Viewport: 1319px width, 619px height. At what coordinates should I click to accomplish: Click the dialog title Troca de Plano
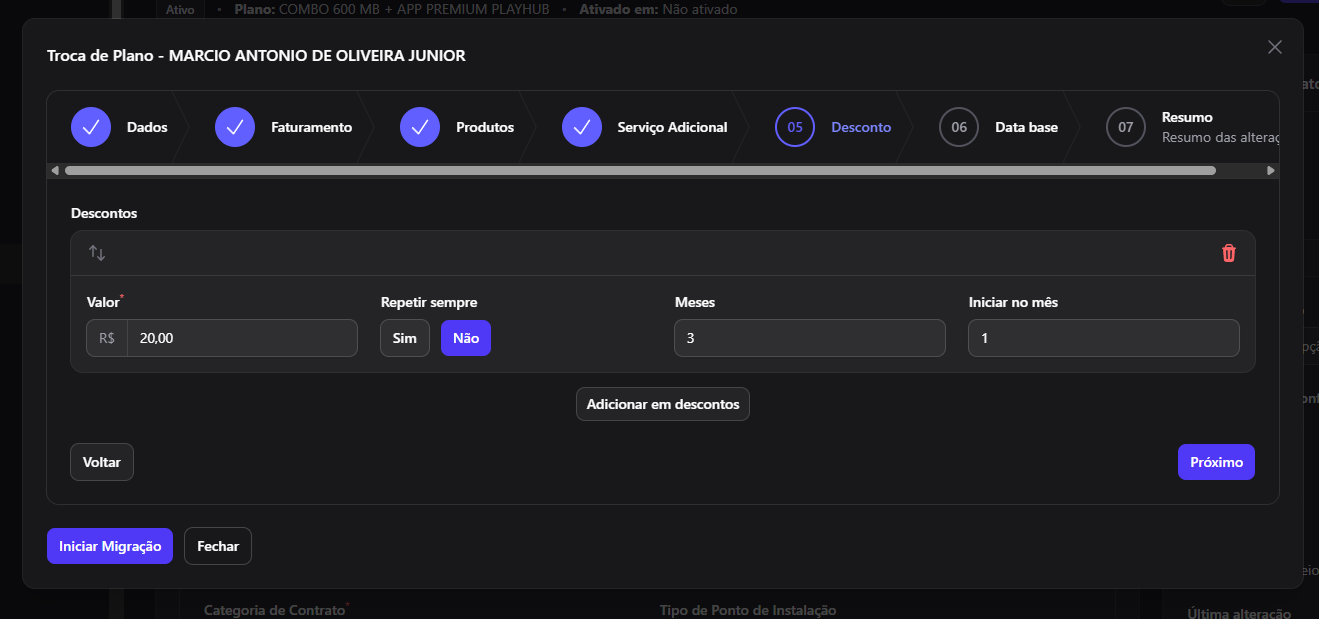tap(256, 55)
